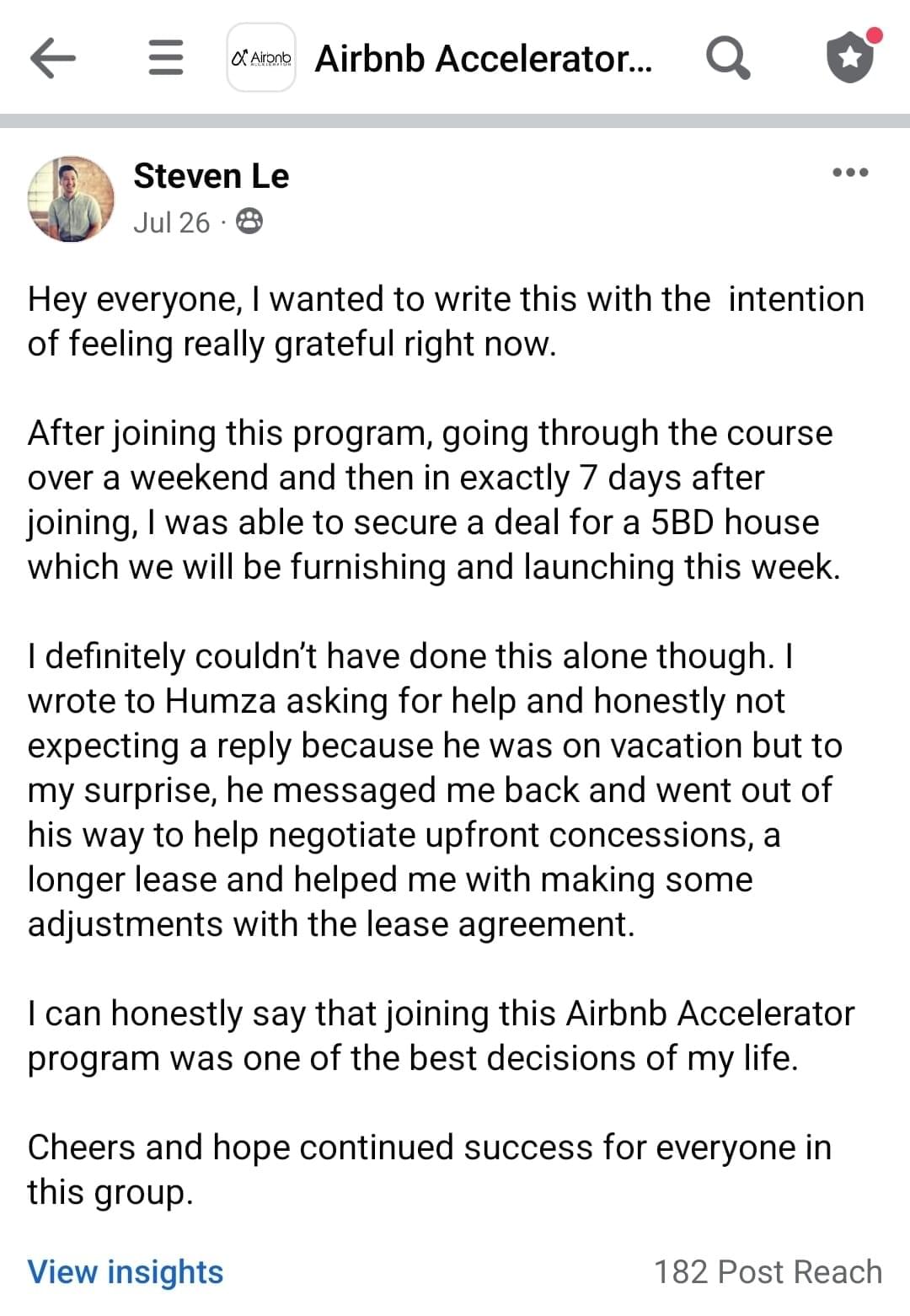
Task: Open the hamburger menu
Action: [165, 58]
